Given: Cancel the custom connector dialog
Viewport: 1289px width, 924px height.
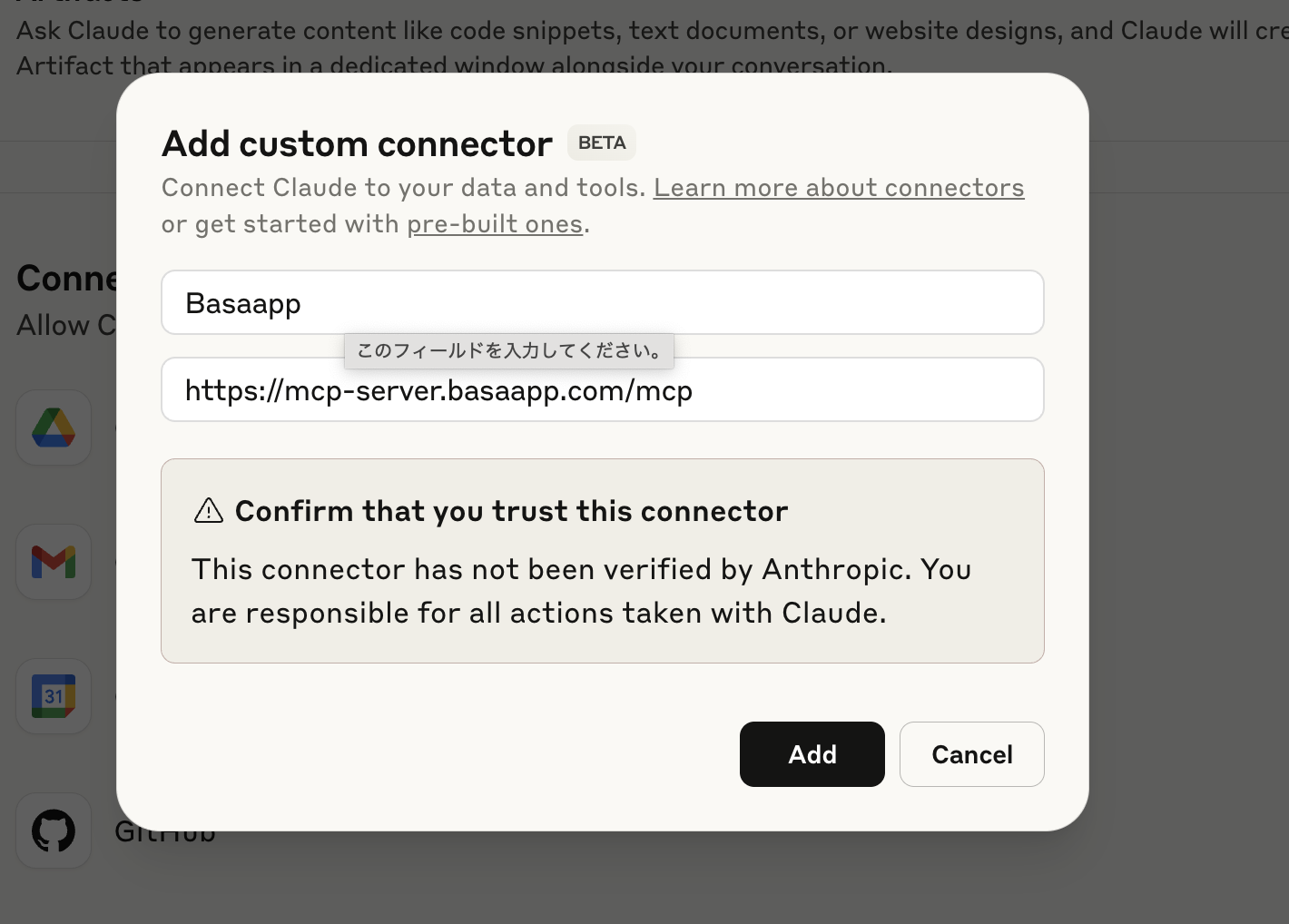Looking at the screenshot, I should tap(971, 754).
